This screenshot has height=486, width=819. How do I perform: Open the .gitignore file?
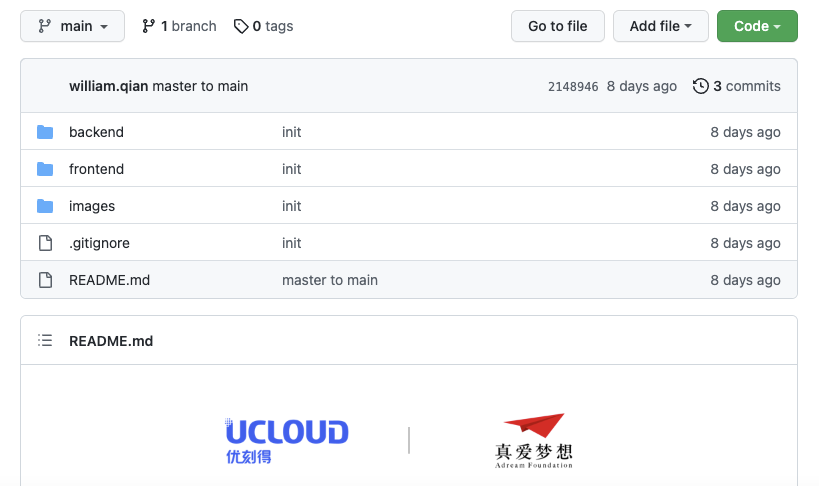[99, 243]
